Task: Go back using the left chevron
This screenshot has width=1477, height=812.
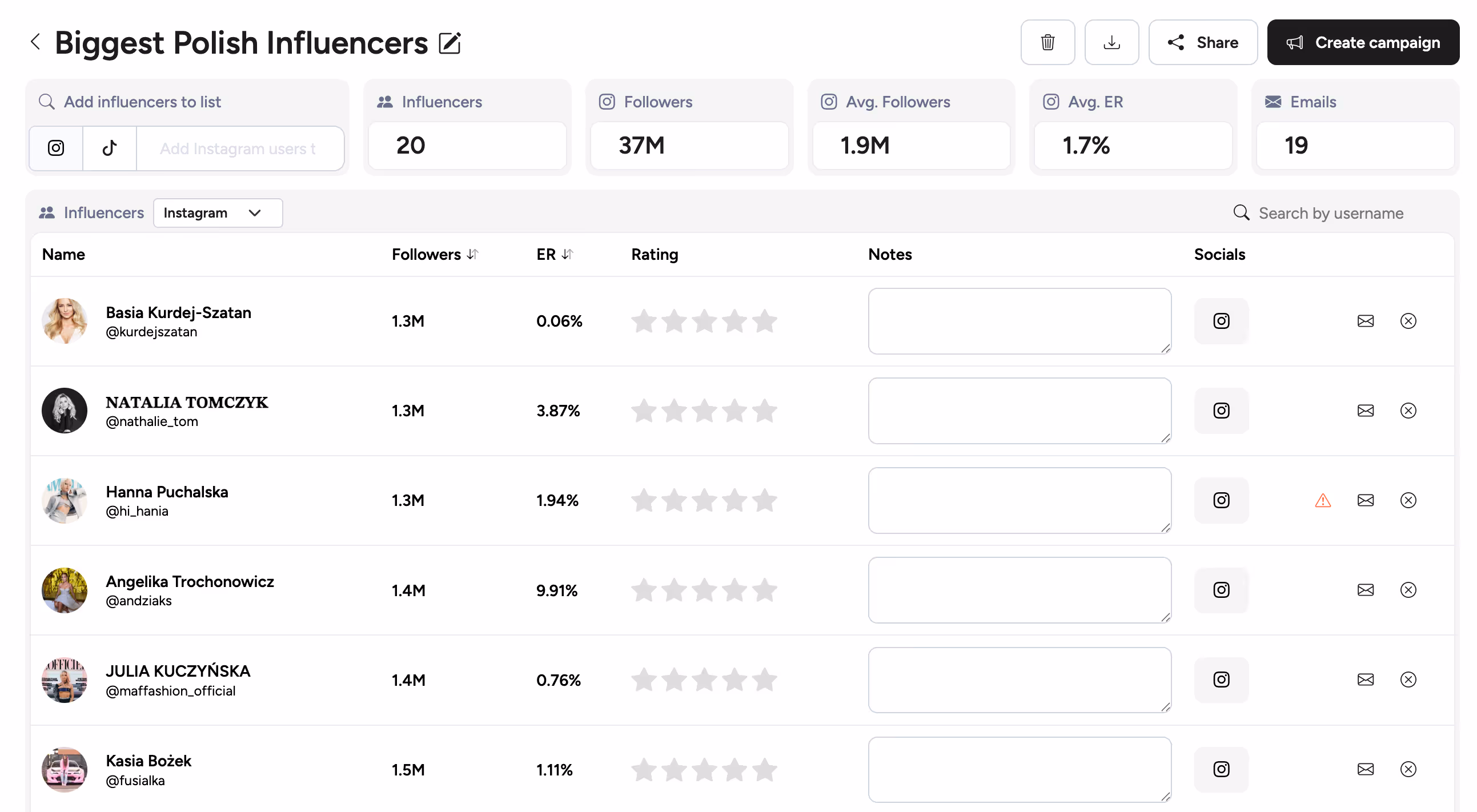Action: (35, 41)
